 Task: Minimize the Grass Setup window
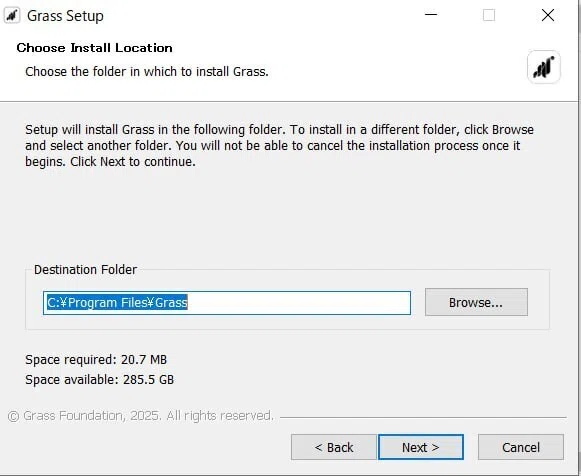point(431,15)
